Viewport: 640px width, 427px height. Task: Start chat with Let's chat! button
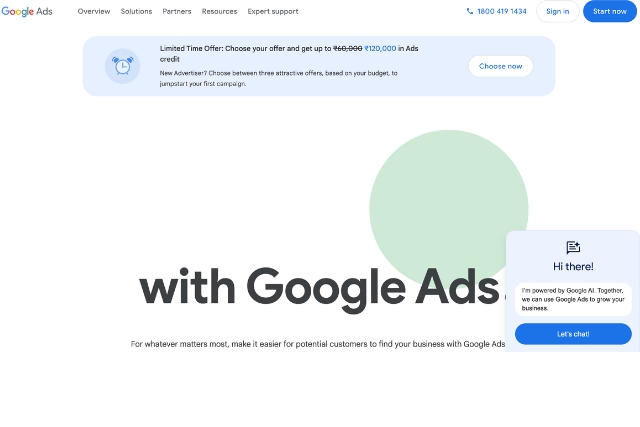573,334
